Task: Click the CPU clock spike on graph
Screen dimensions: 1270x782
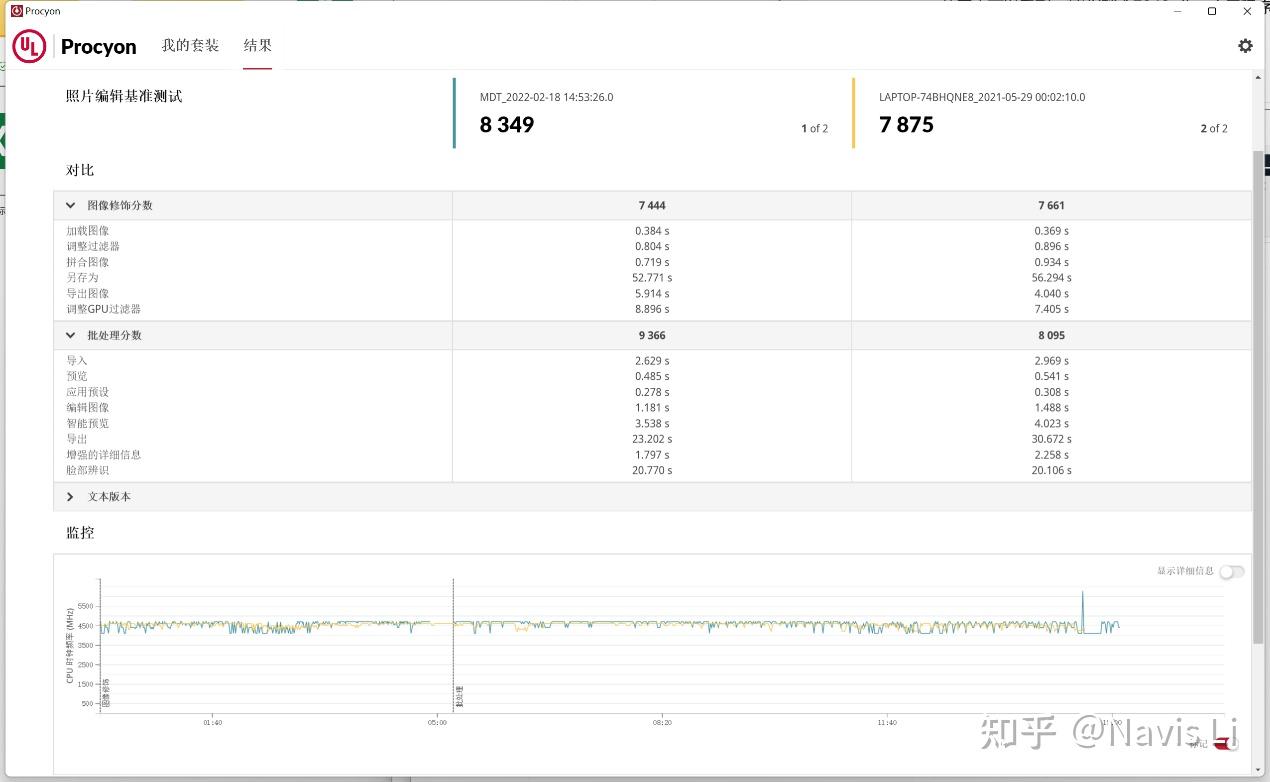Action: [x=1082, y=608]
